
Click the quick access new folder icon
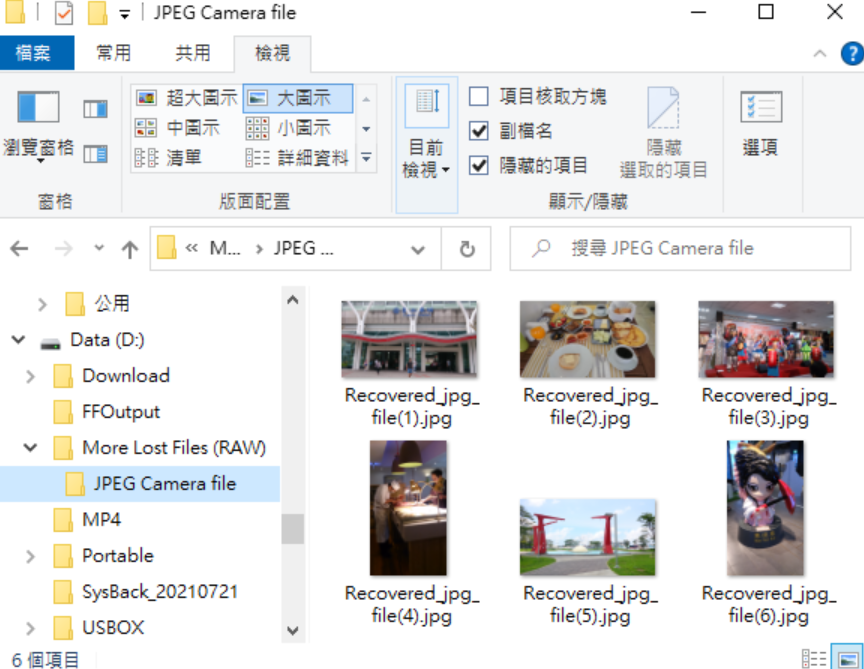[x=98, y=13]
